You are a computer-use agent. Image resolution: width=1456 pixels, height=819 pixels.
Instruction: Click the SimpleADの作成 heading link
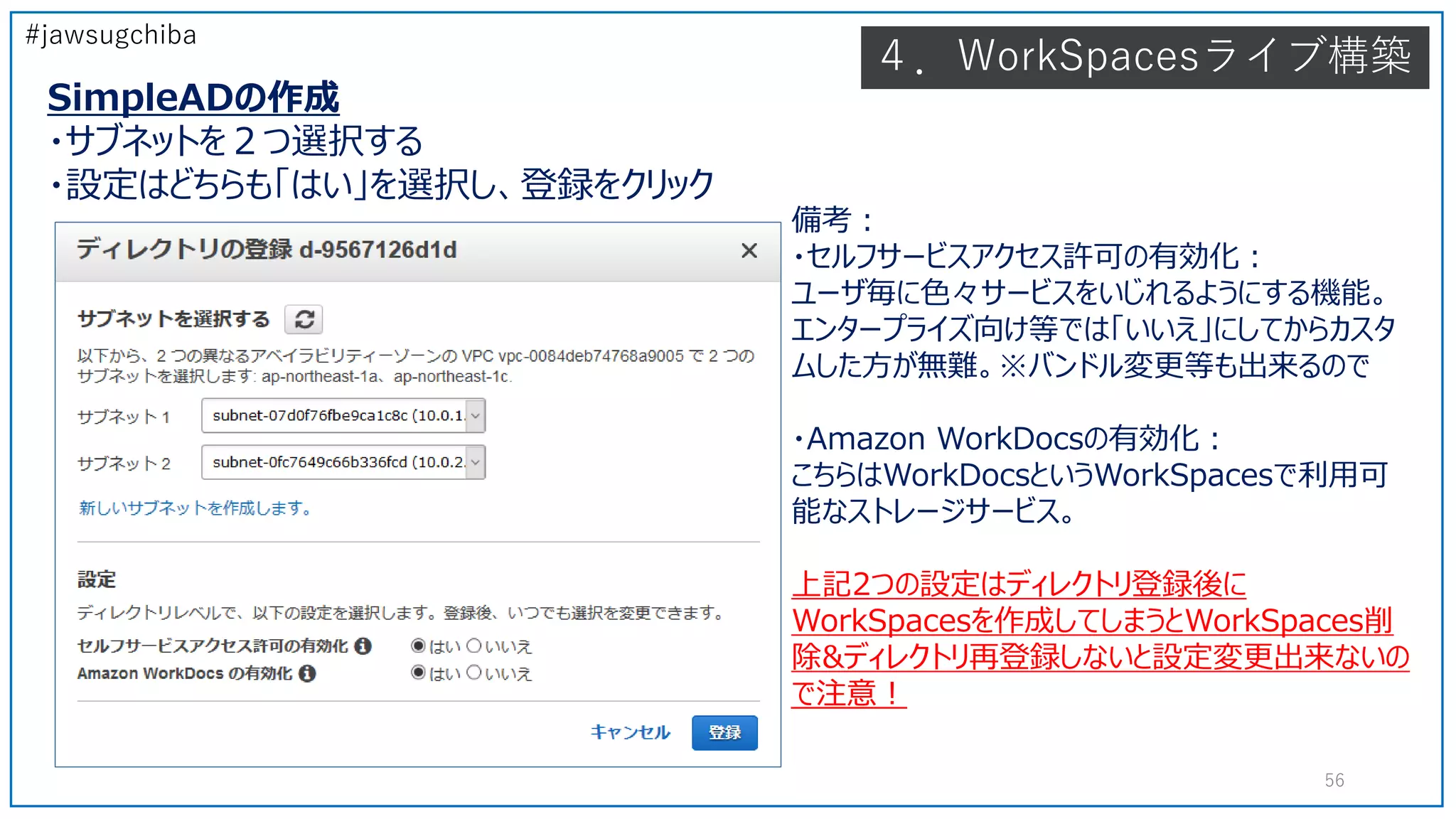tap(193, 97)
